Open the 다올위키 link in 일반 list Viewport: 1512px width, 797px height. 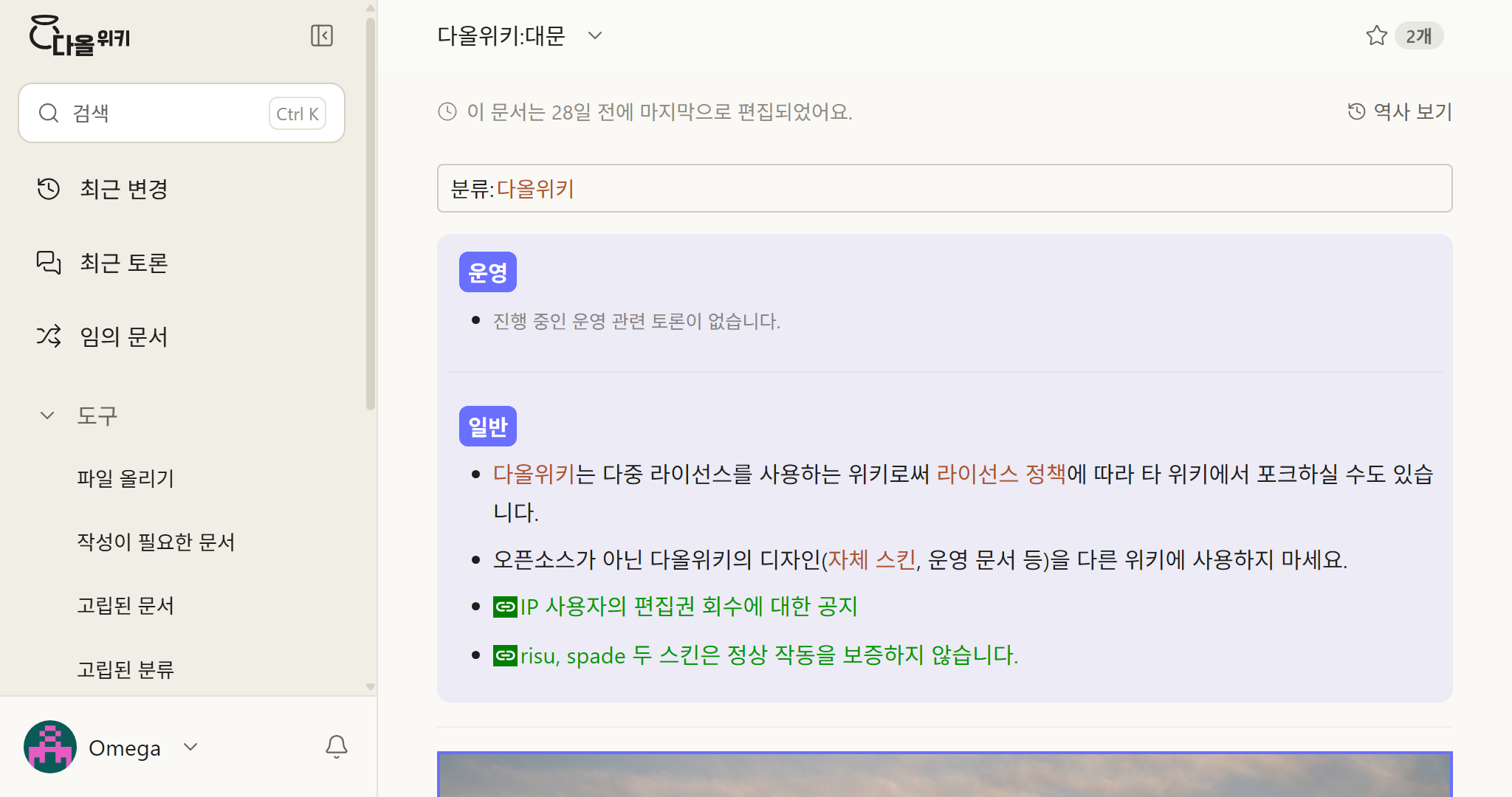coord(534,474)
